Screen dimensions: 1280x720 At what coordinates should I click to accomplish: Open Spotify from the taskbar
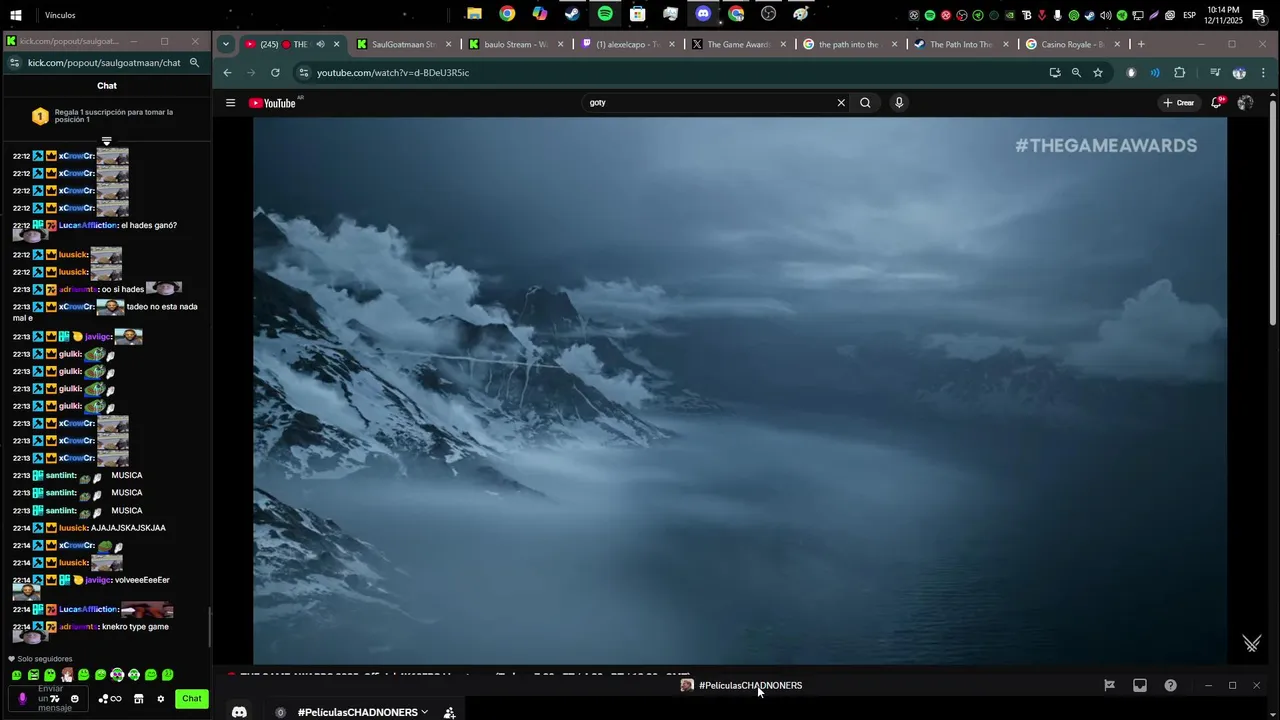605,14
